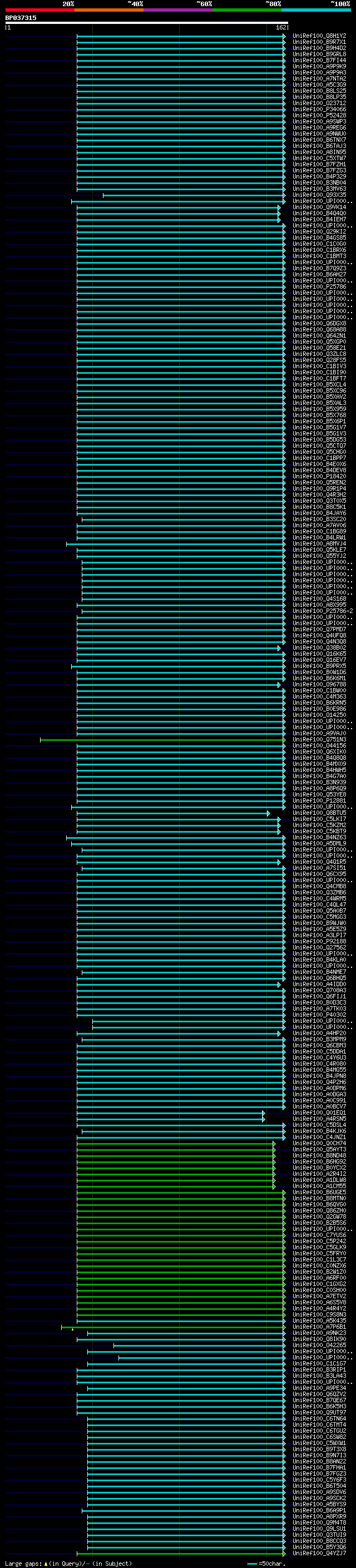Click the shorter alignment bar for Q93X35

click(x=194, y=195)
